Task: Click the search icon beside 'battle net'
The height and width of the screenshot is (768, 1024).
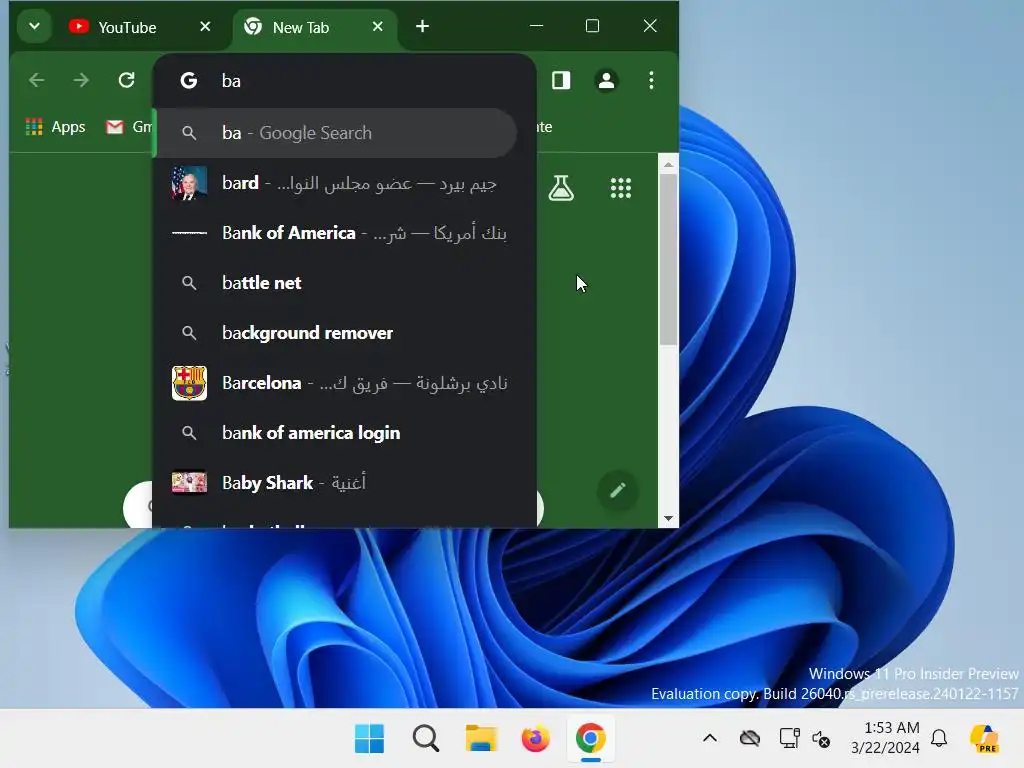Action: [189, 283]
